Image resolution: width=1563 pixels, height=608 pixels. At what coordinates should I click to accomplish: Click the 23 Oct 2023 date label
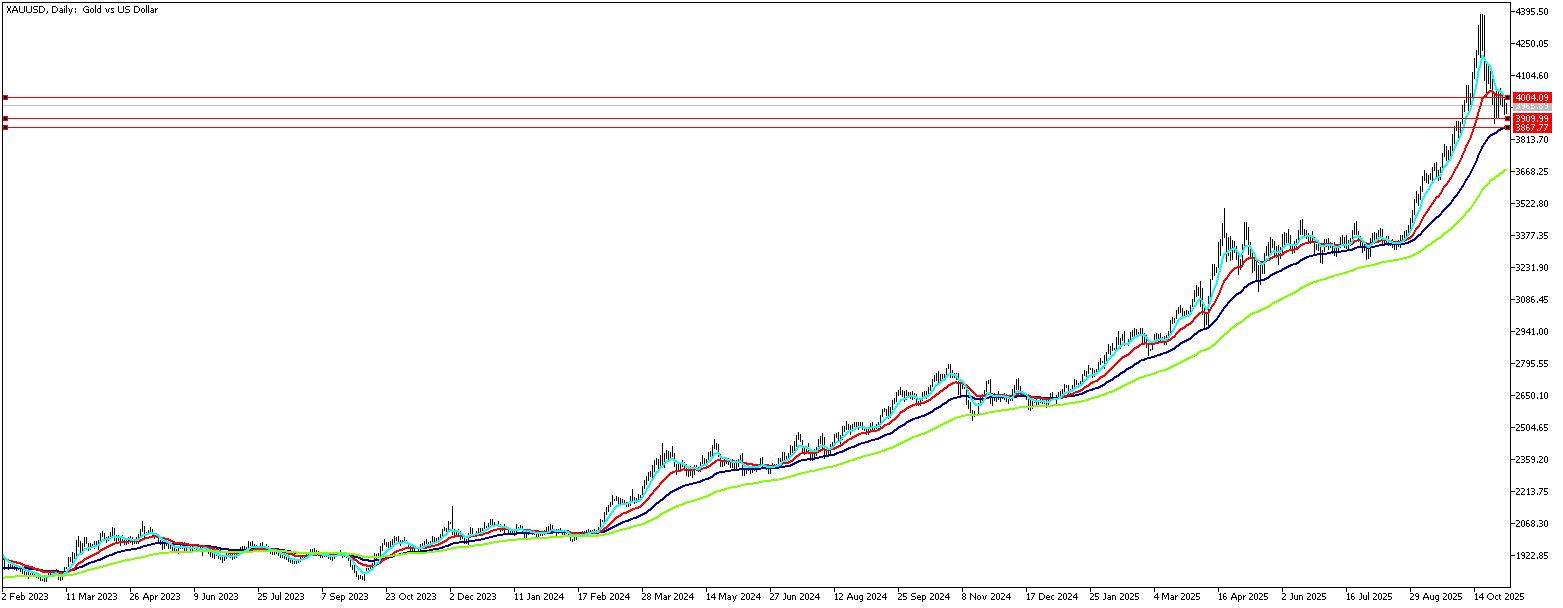click(411, 596)
